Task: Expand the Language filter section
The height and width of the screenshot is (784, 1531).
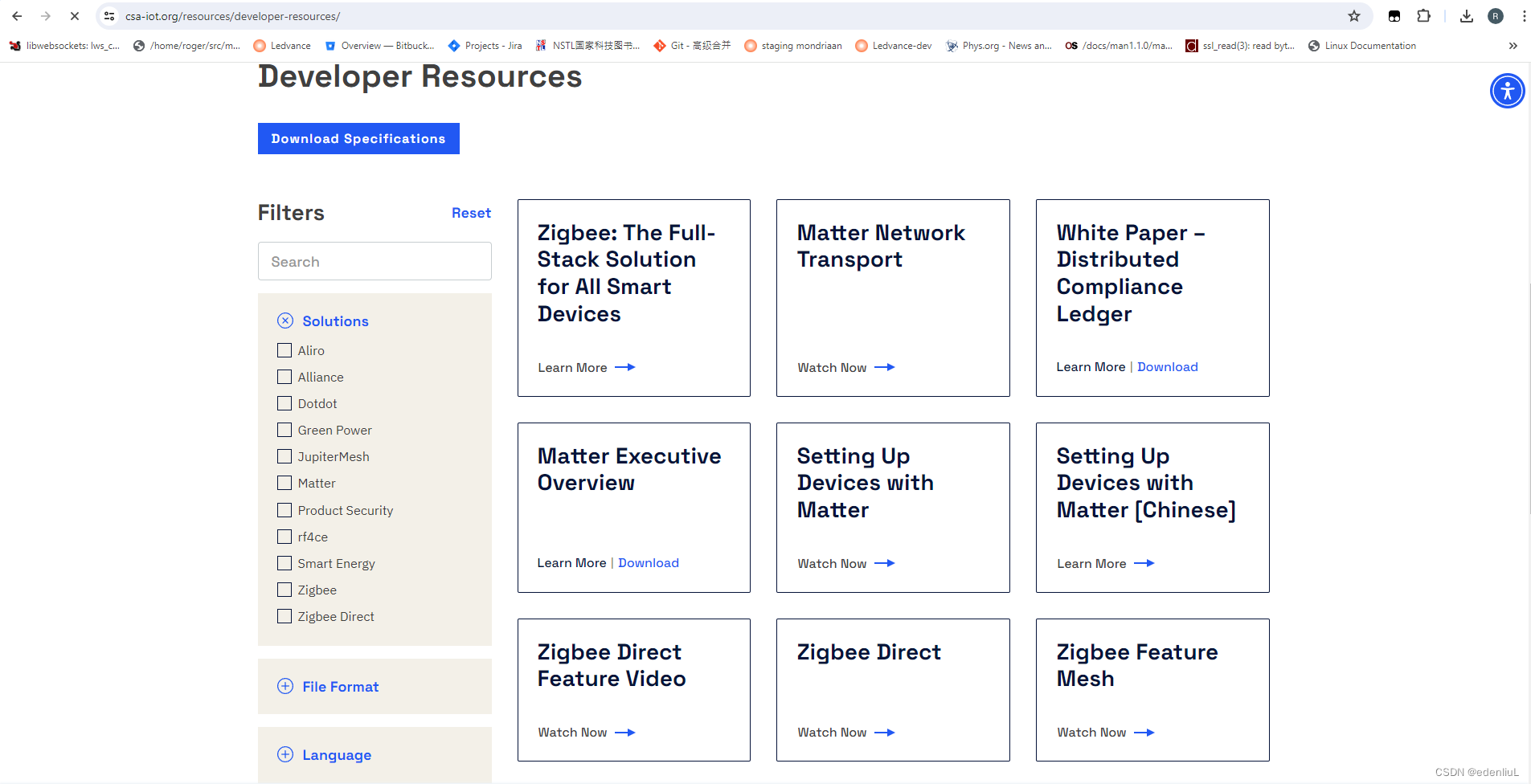Action: pos(285,754)
